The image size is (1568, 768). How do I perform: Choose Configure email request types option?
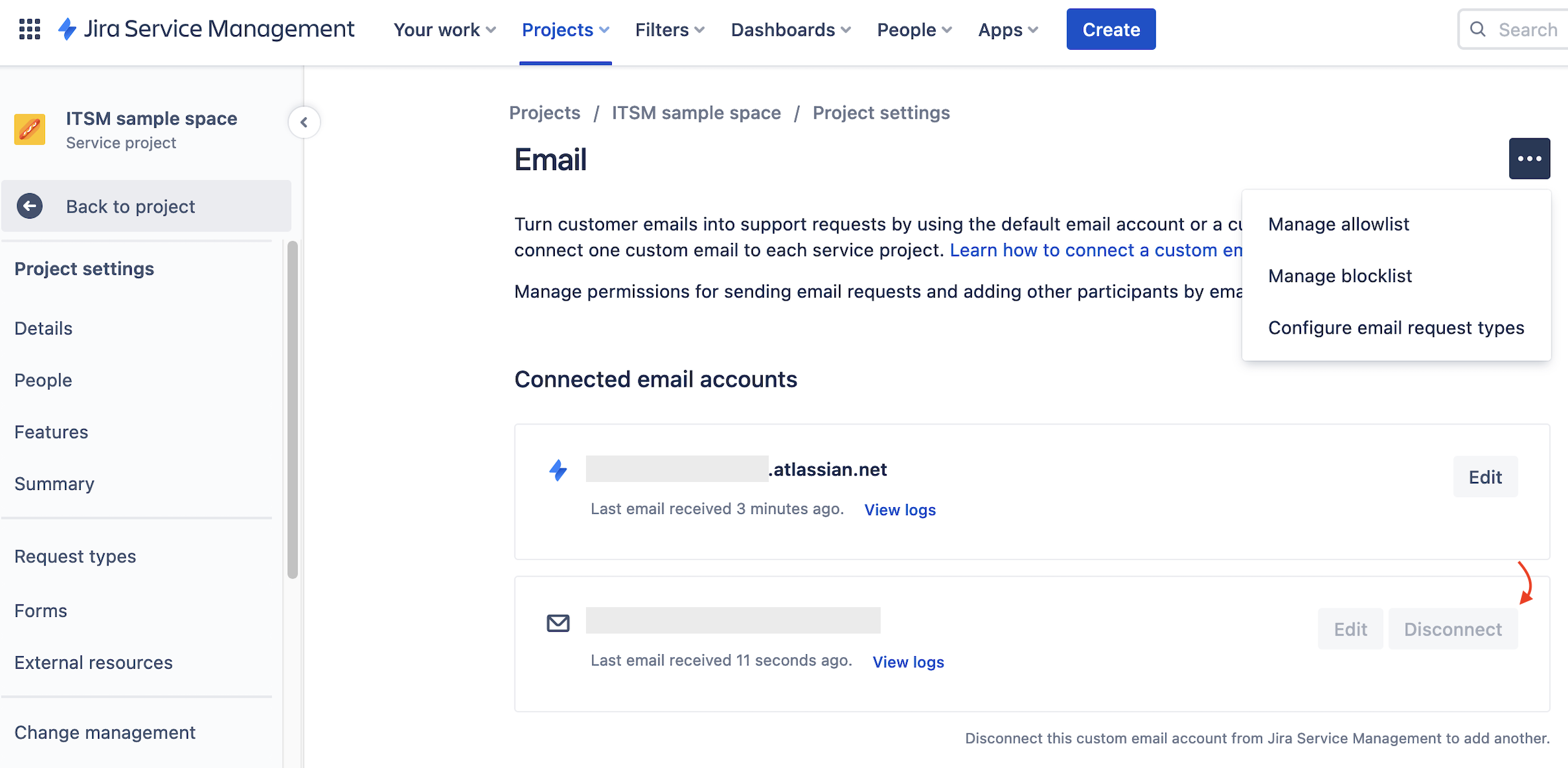pyautogui.click(x=1396, y=328)
